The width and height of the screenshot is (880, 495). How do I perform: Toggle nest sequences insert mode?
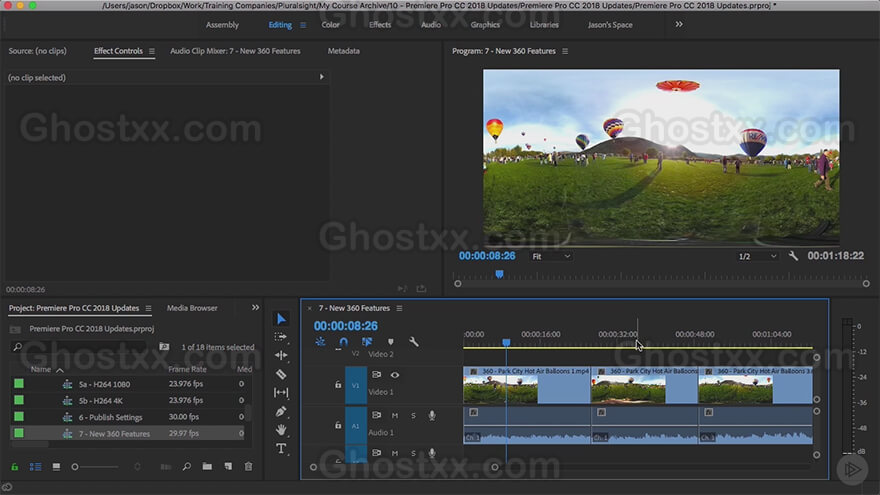pos(320,342)
